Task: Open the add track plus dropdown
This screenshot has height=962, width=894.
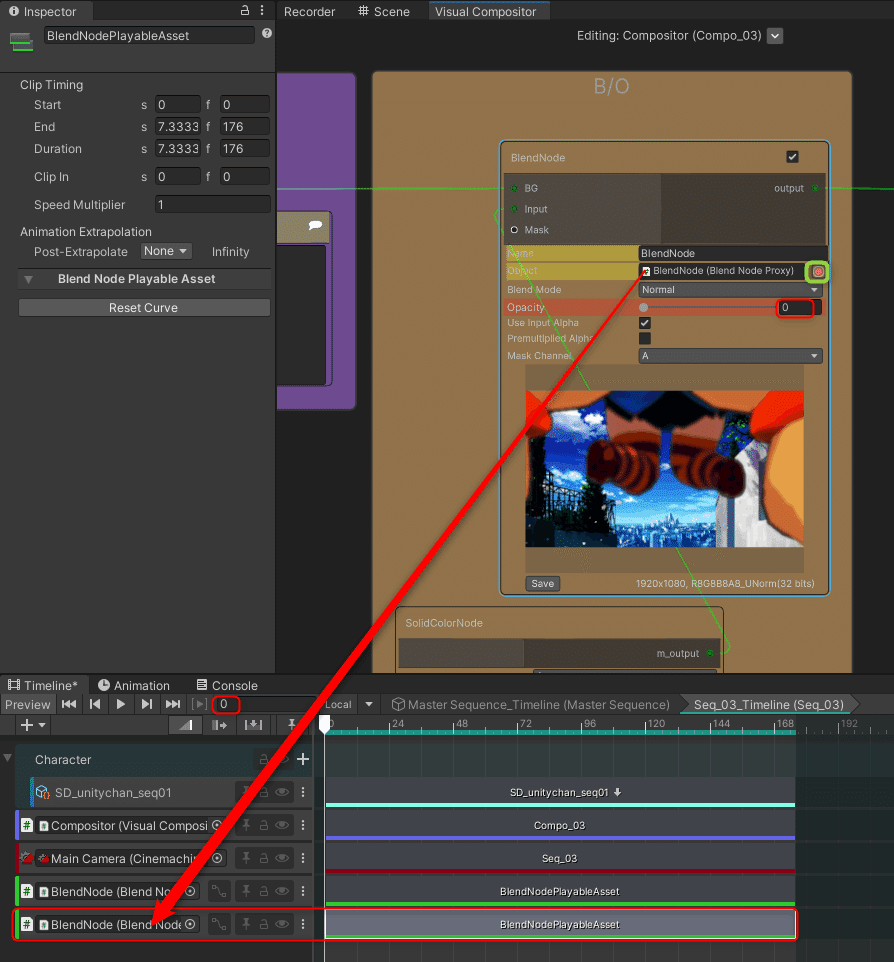Action: (33, 725)
